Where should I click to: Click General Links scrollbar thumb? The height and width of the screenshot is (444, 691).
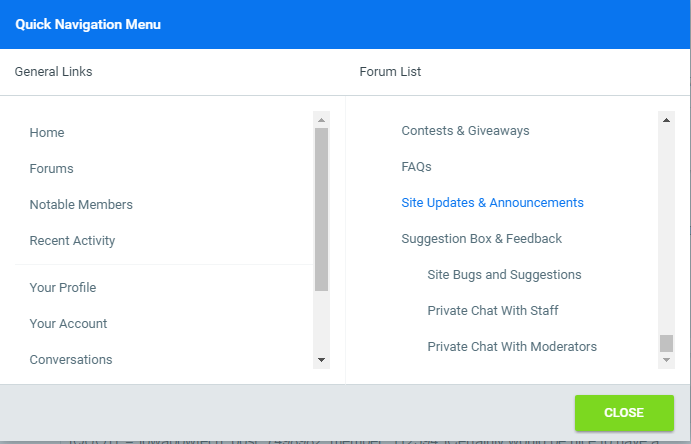tap(321, 209)
